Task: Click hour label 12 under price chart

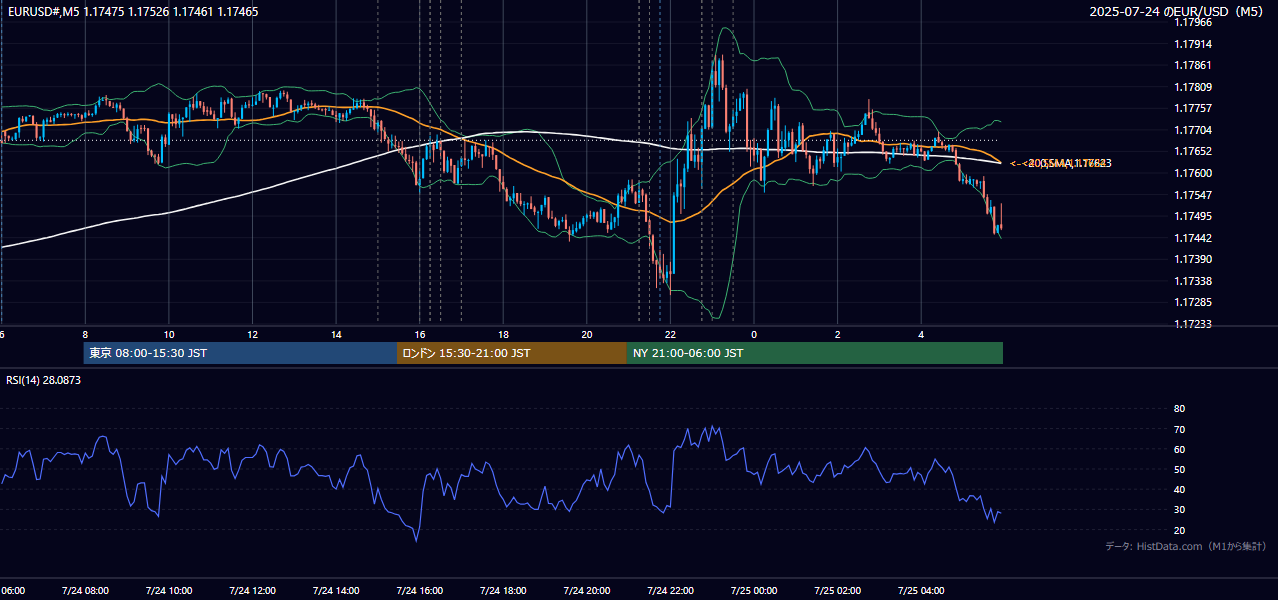Action: click(253, 334)
